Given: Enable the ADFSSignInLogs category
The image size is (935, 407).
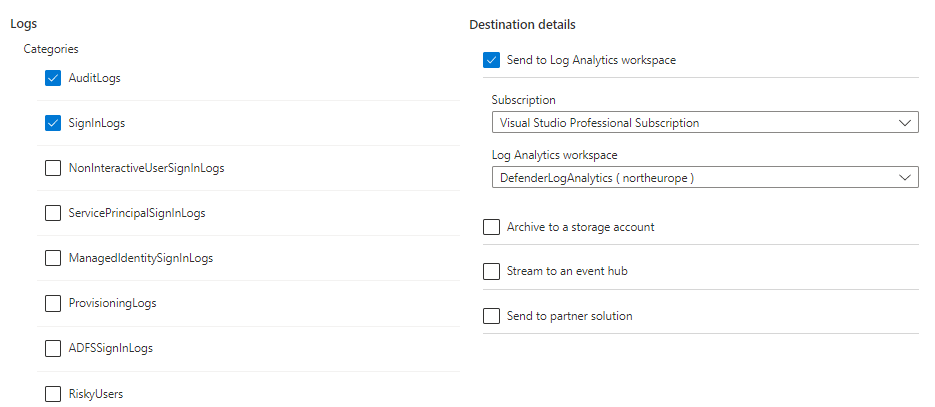Looking at the screenshot, I should tap(53, 348).
